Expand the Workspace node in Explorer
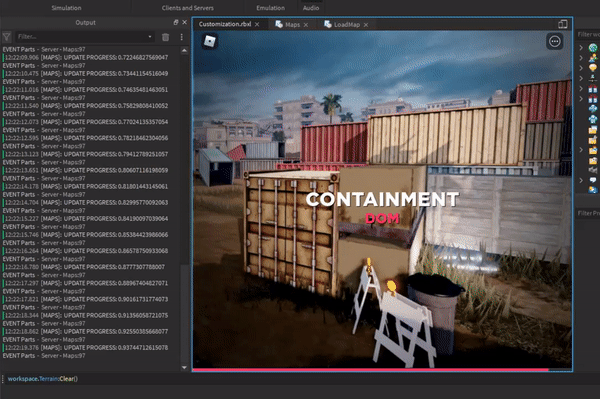Screen dimensions: 600x399 [581, 47]
